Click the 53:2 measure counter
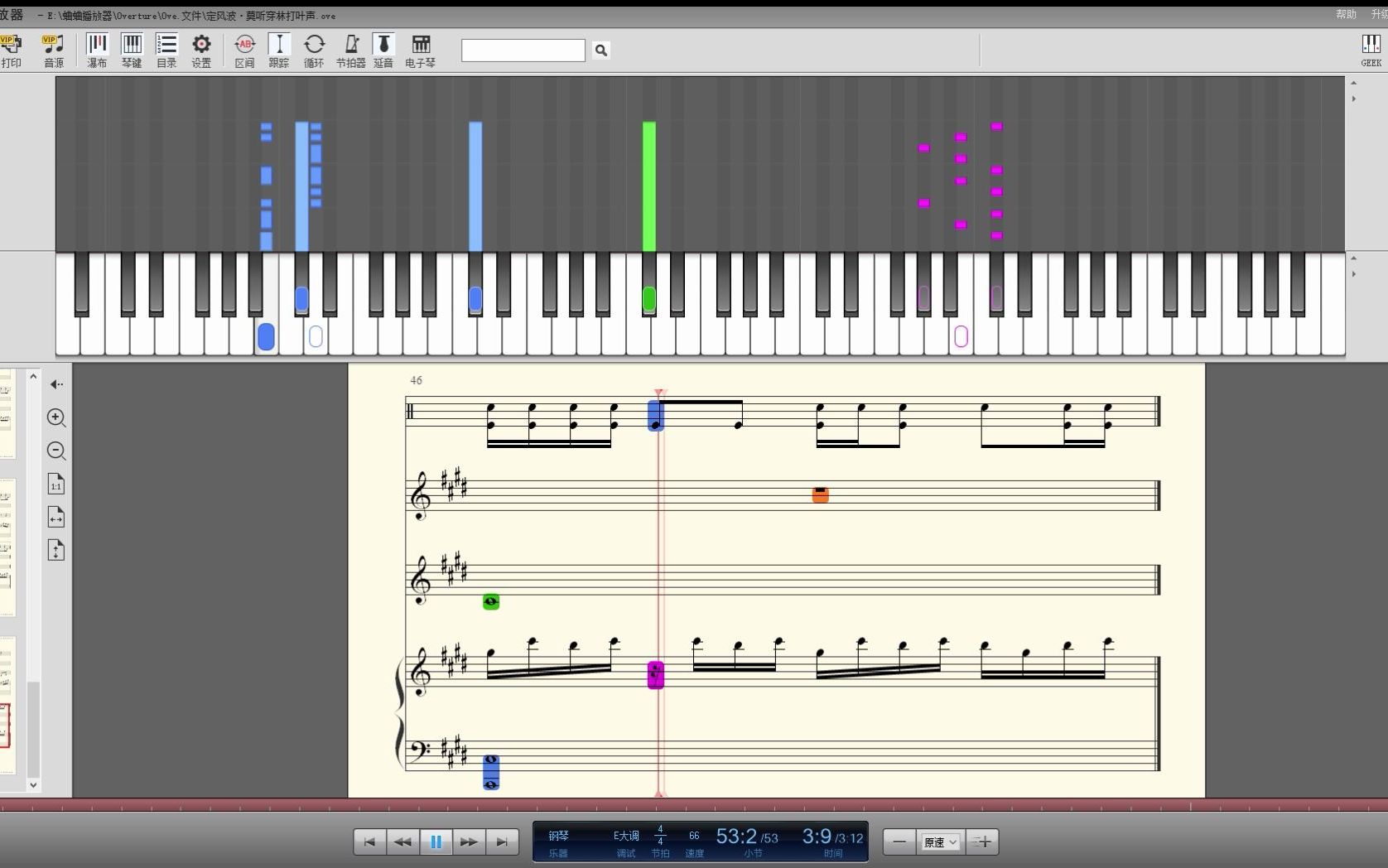 (x=736, y=837)
